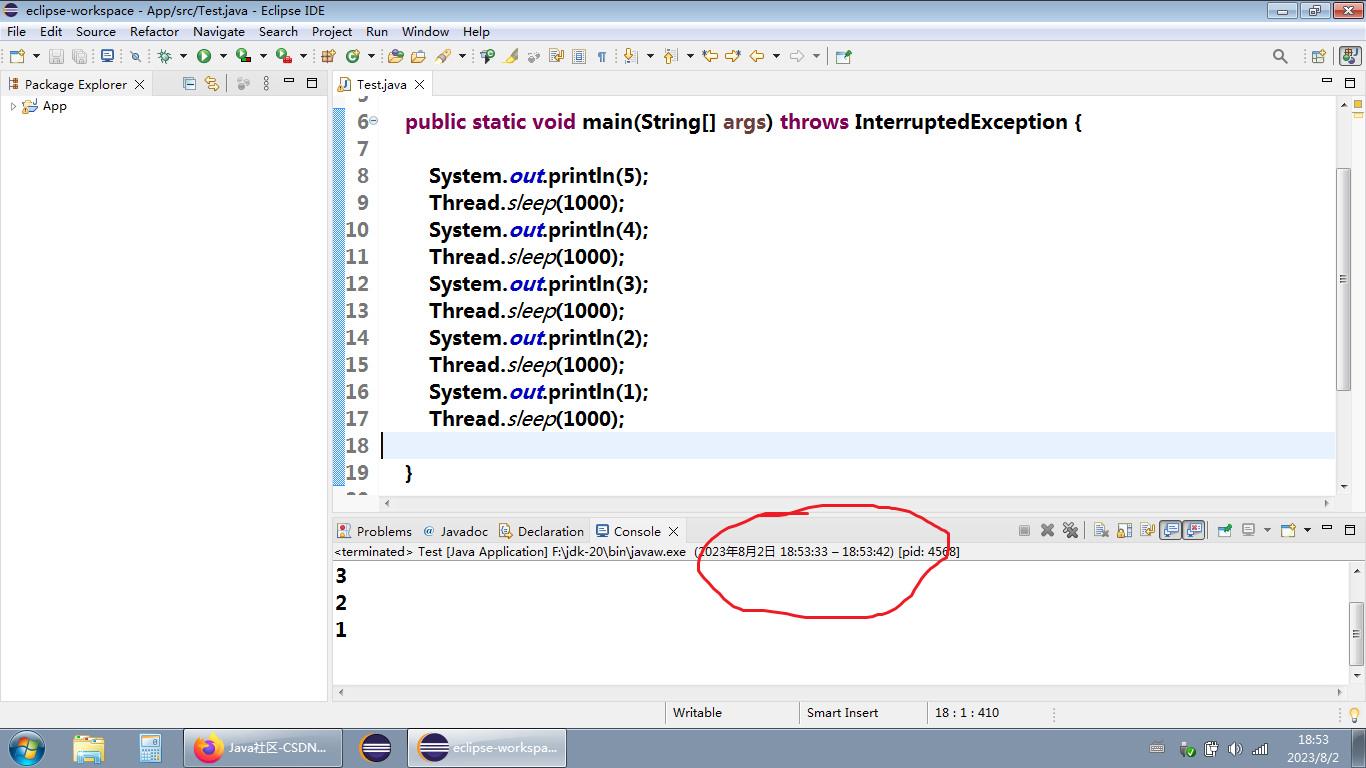
Task: Start debugging with the bug icon
Action: point(164,57)
